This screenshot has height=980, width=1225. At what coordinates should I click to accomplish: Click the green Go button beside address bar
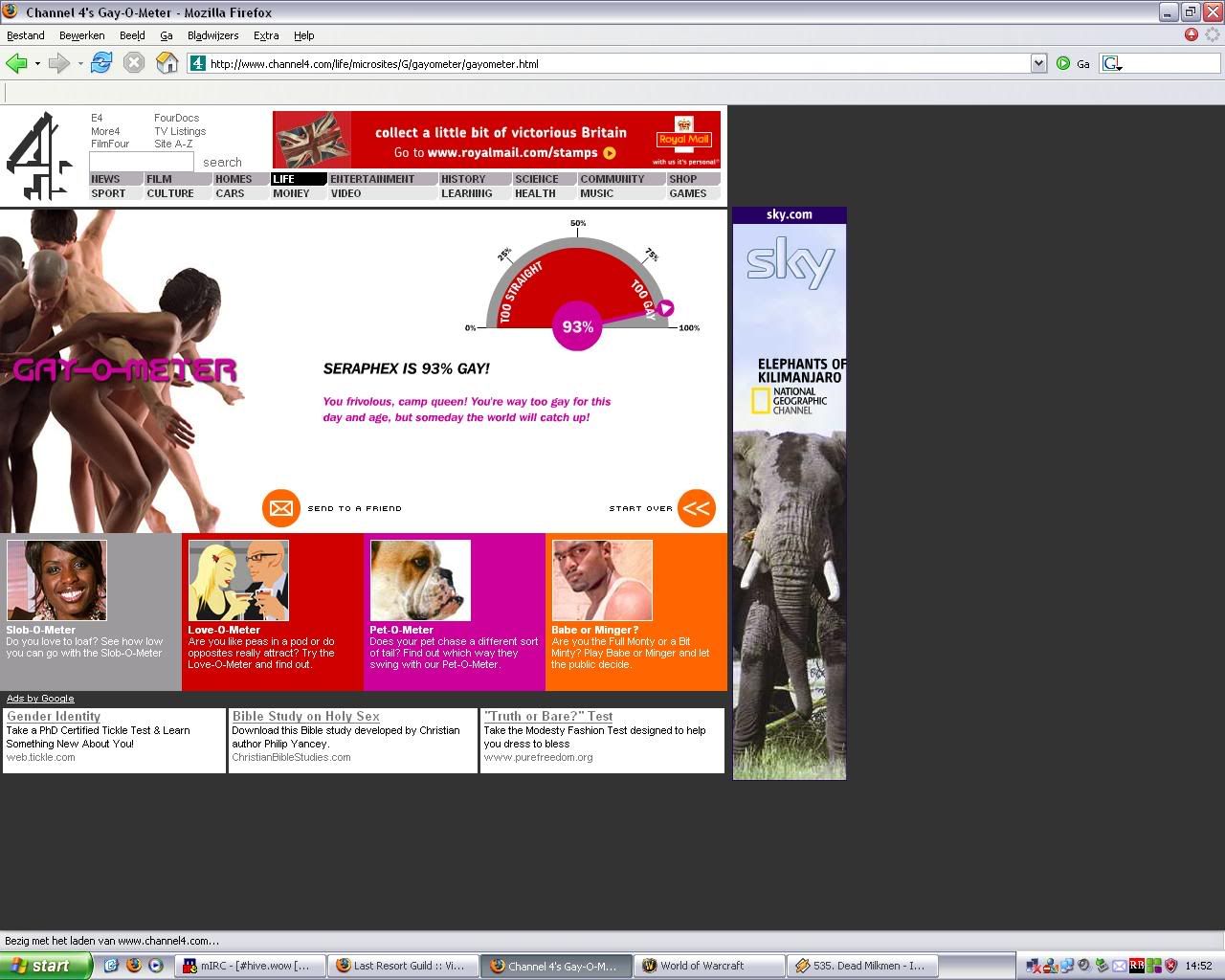1063,63
